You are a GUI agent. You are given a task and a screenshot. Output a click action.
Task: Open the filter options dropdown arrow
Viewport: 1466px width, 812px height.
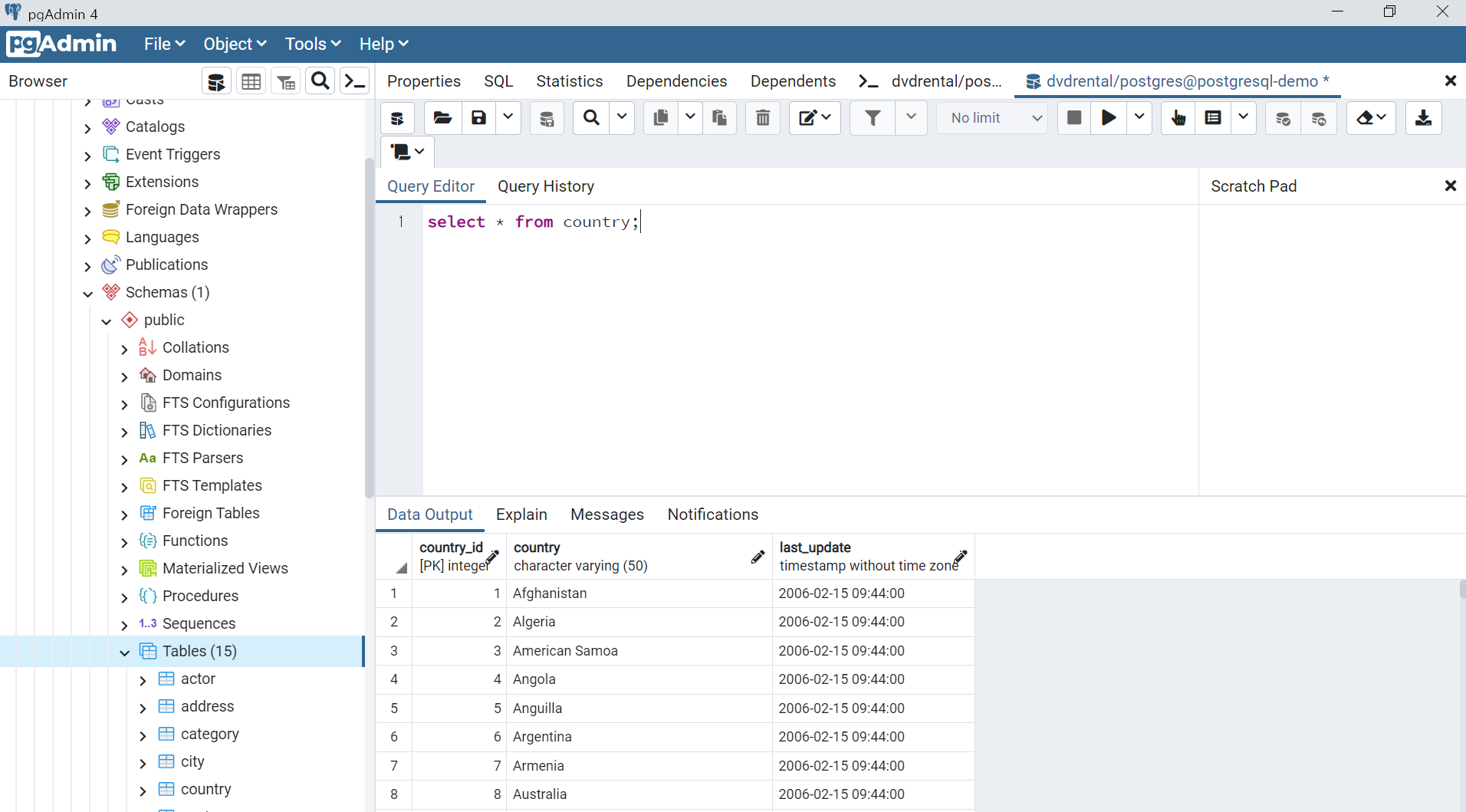pyautogui.click(x=911, y=118)
